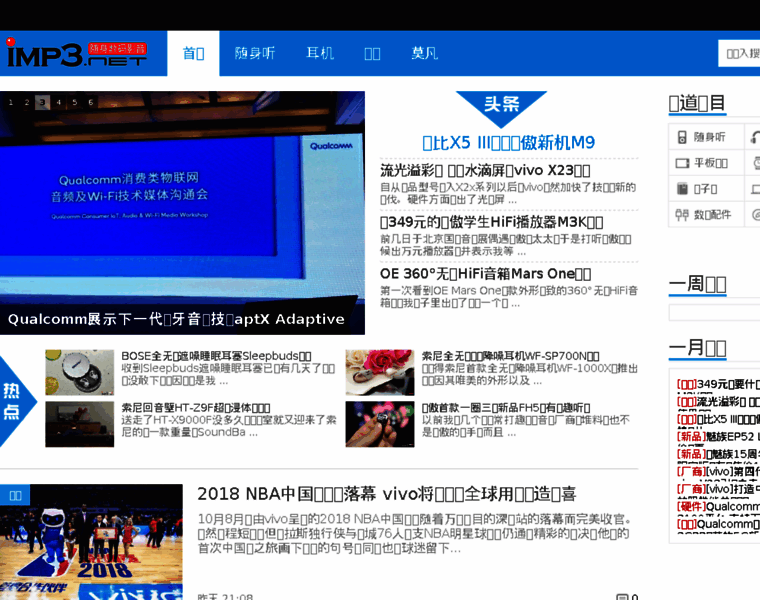Click the iMP3.net site logo
This screenshot has height=600, width=760.
(x=76, y=52)
